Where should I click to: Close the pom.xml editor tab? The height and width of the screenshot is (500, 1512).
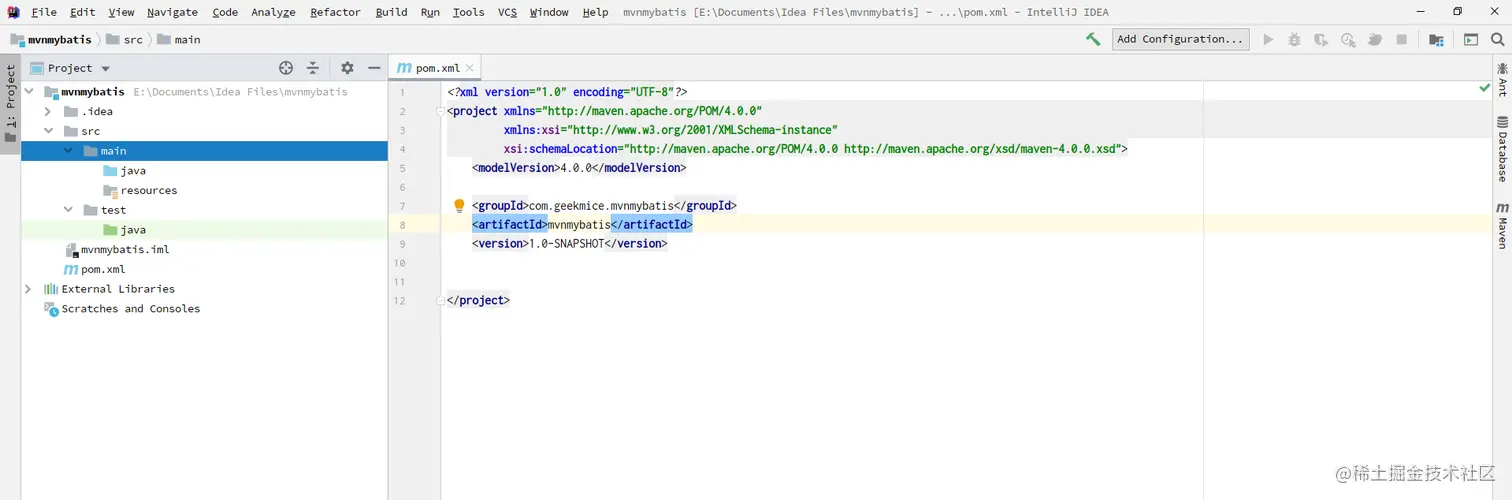[470, 68]
